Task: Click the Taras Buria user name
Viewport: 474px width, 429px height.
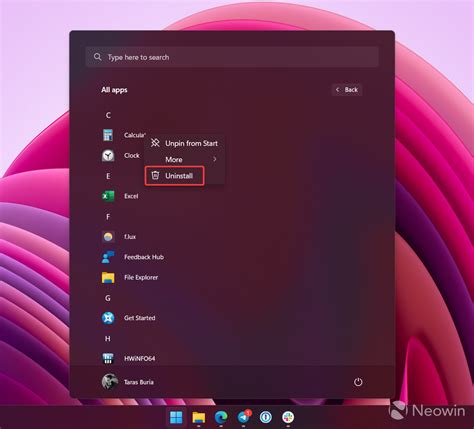Action: tap(139, 382)
